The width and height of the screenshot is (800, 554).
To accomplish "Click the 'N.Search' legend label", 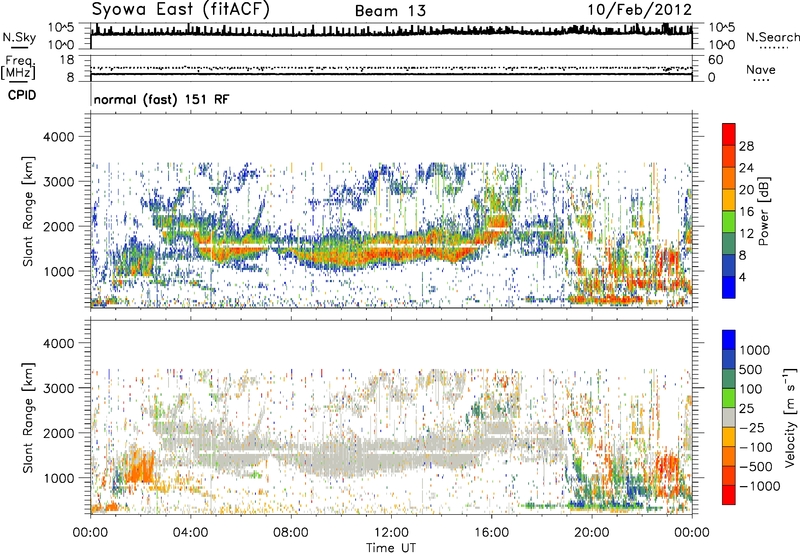I will [x=773, y=37].
